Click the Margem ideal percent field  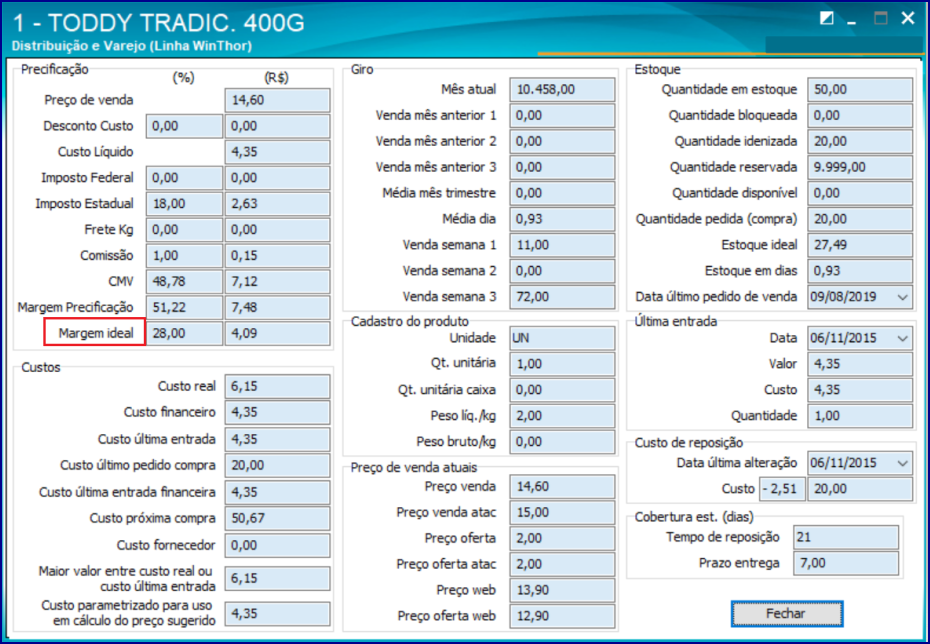(x=184, y=333)
